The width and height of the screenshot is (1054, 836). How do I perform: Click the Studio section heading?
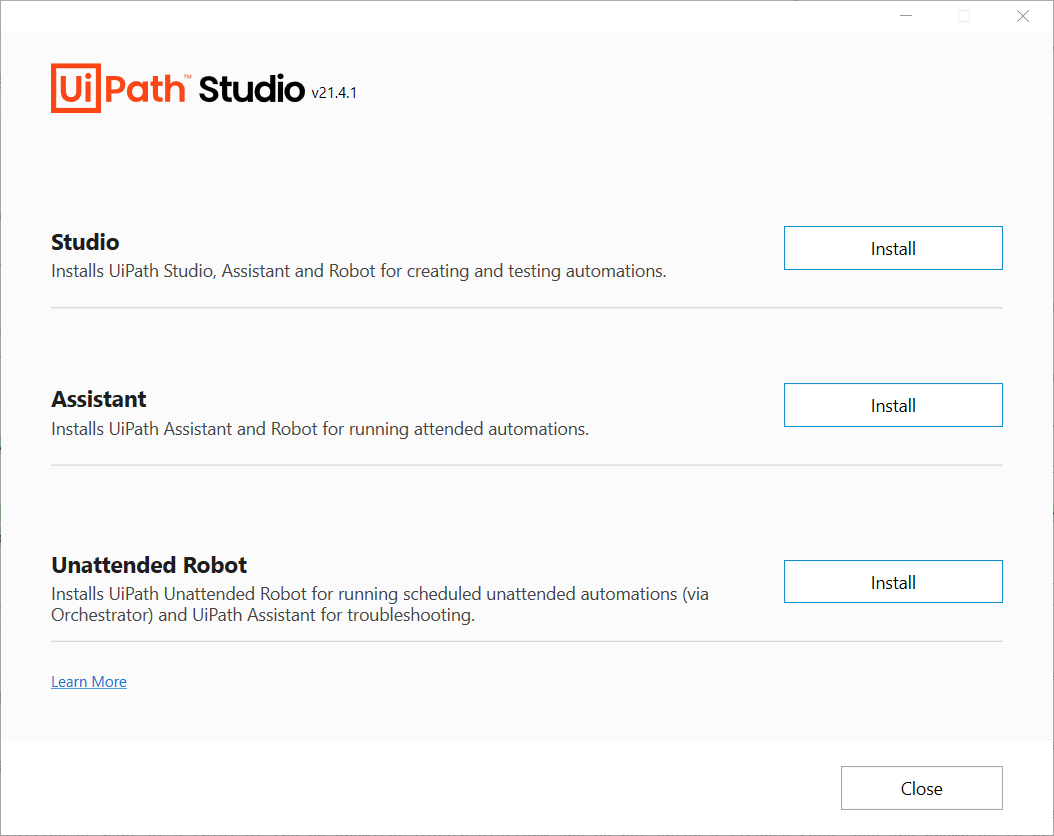tap(85, 242)
